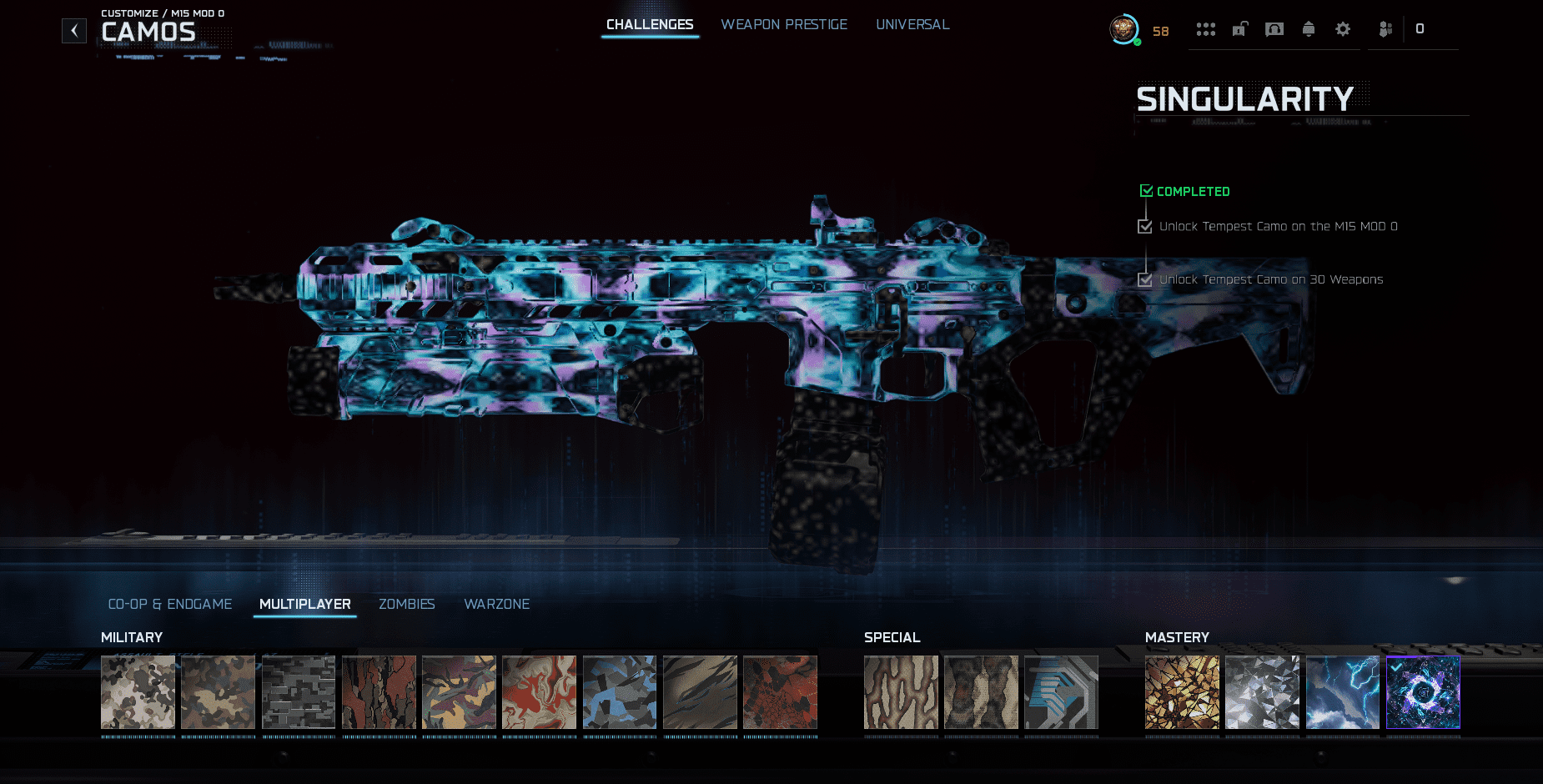Select the first military camo thumbnail
Viewport: 1543px width, 784px height.
coord(138,692)
